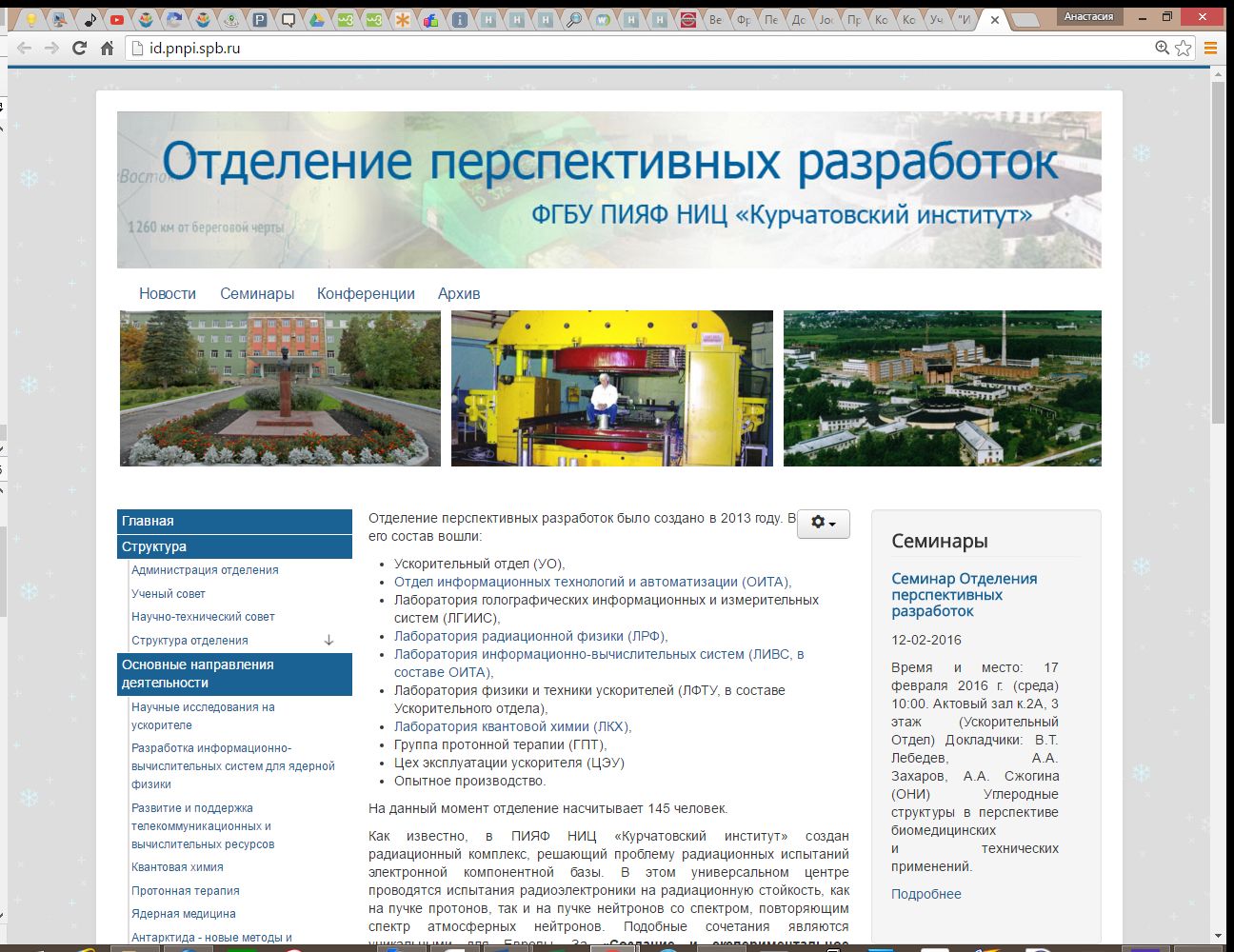Click the scrollbar up arrow
Image resolution: width=1234 pixels, height=952 pixels.
coord(1218,75)
